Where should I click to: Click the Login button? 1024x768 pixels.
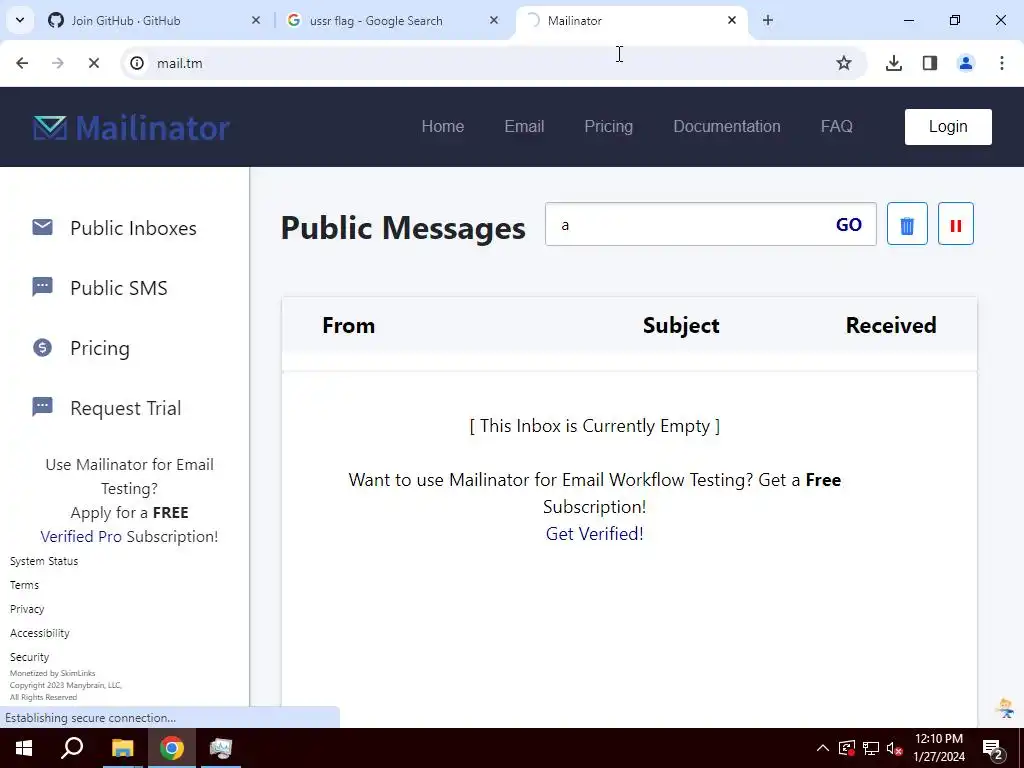pyautogui.click(x=948, y=127)
